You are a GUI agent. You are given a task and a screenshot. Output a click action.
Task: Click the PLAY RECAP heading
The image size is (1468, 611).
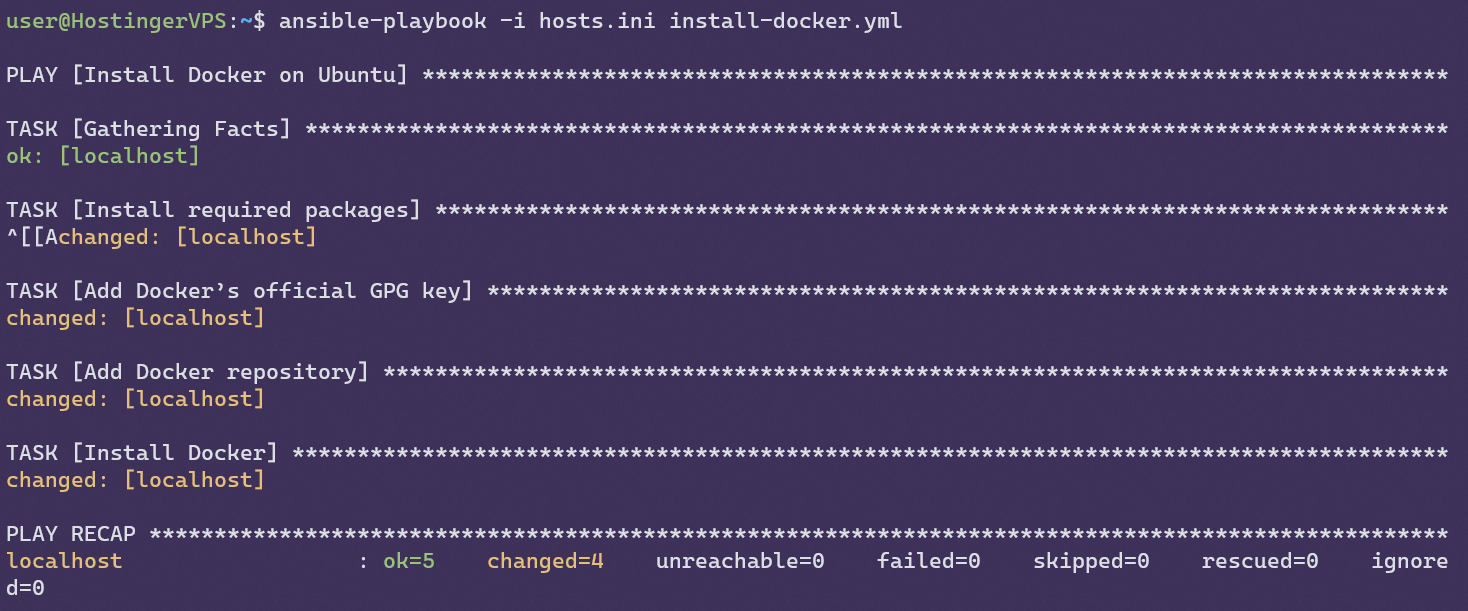[70, 534]
